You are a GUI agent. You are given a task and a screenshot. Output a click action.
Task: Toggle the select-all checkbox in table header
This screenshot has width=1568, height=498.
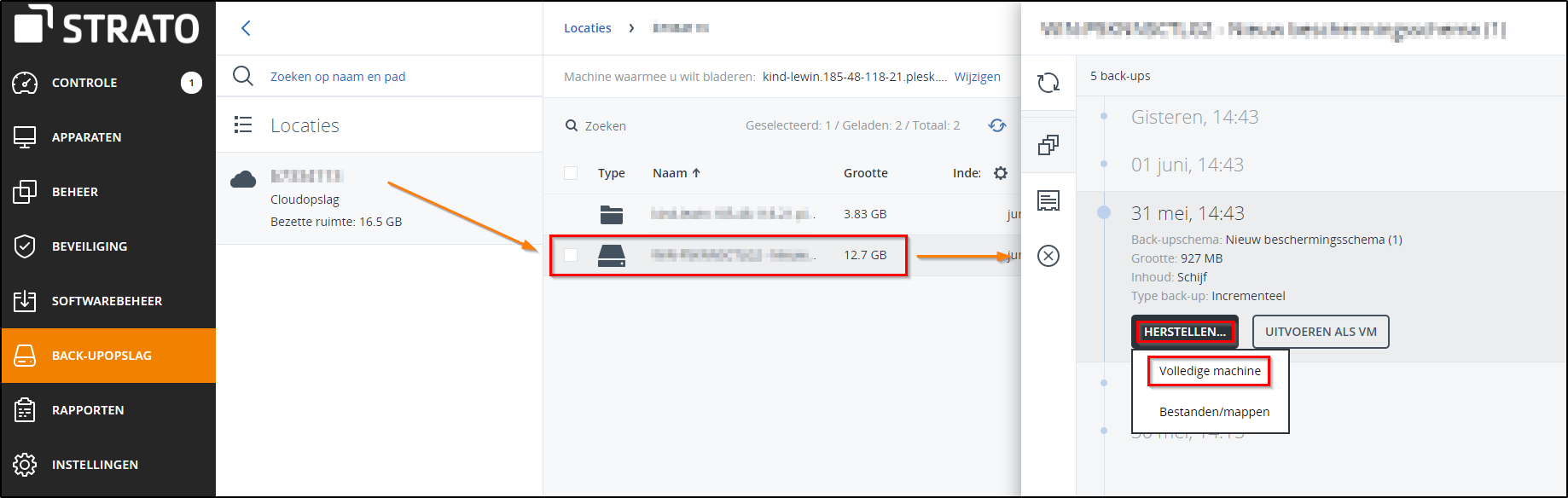click(571, 173)
